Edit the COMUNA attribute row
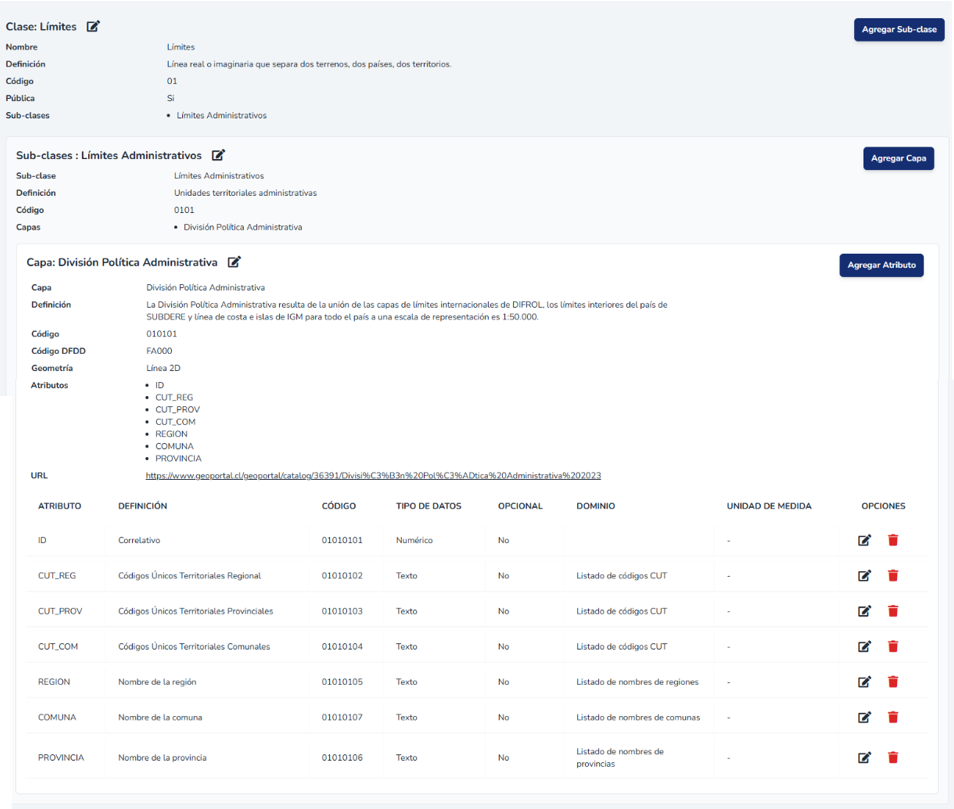 click(x=864, y=717)
